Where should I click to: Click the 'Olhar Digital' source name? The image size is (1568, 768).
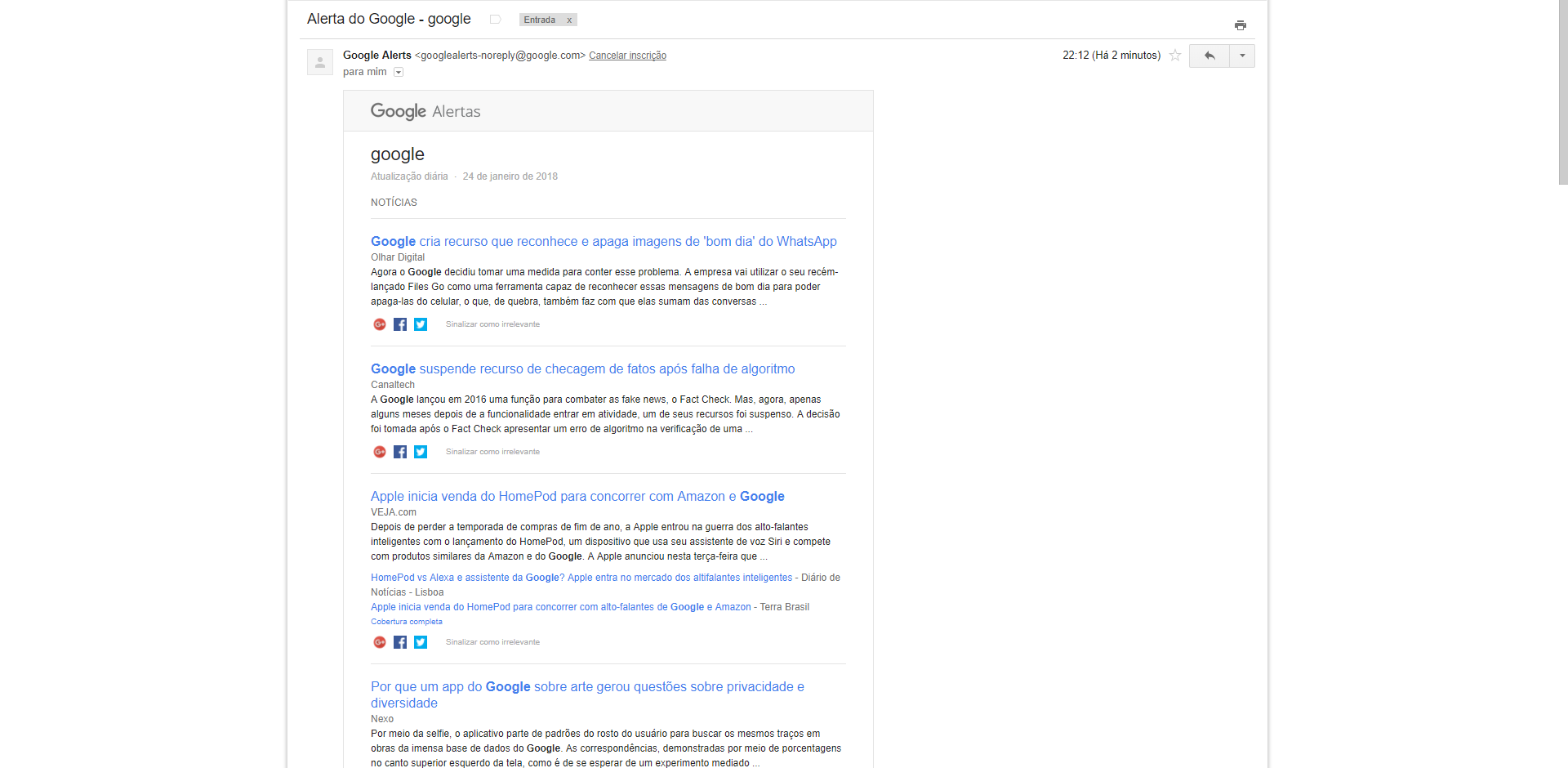[398, 257]
